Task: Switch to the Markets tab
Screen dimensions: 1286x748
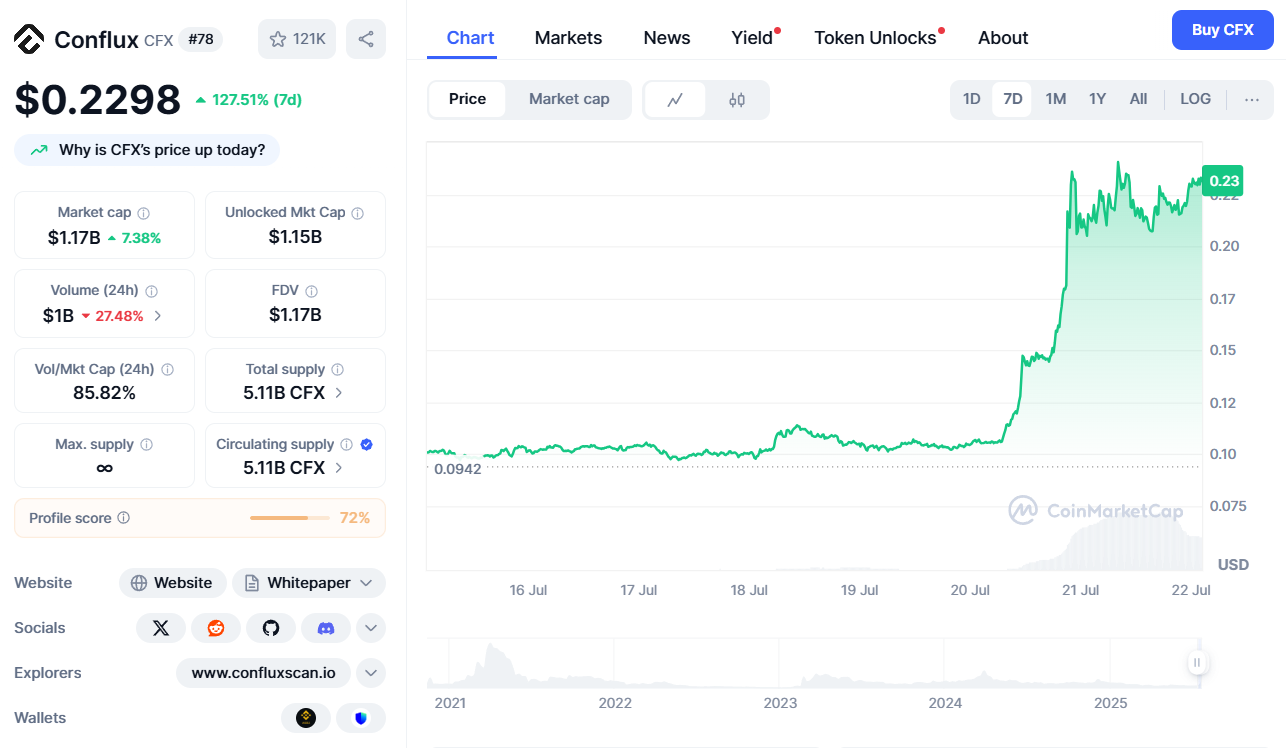Action: (568, 38)
